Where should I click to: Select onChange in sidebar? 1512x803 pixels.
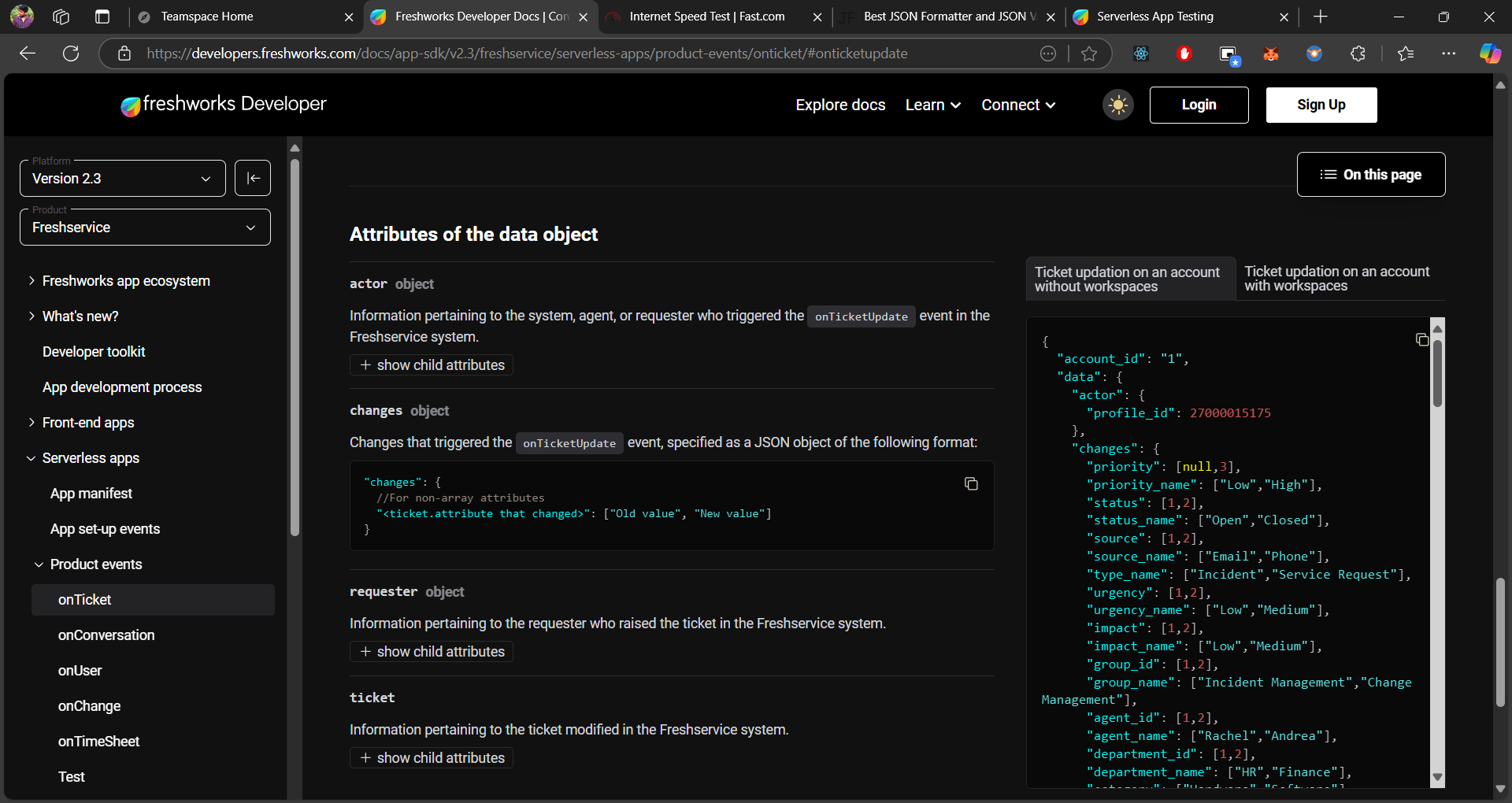pyautogui.click(x=89, y=706)
